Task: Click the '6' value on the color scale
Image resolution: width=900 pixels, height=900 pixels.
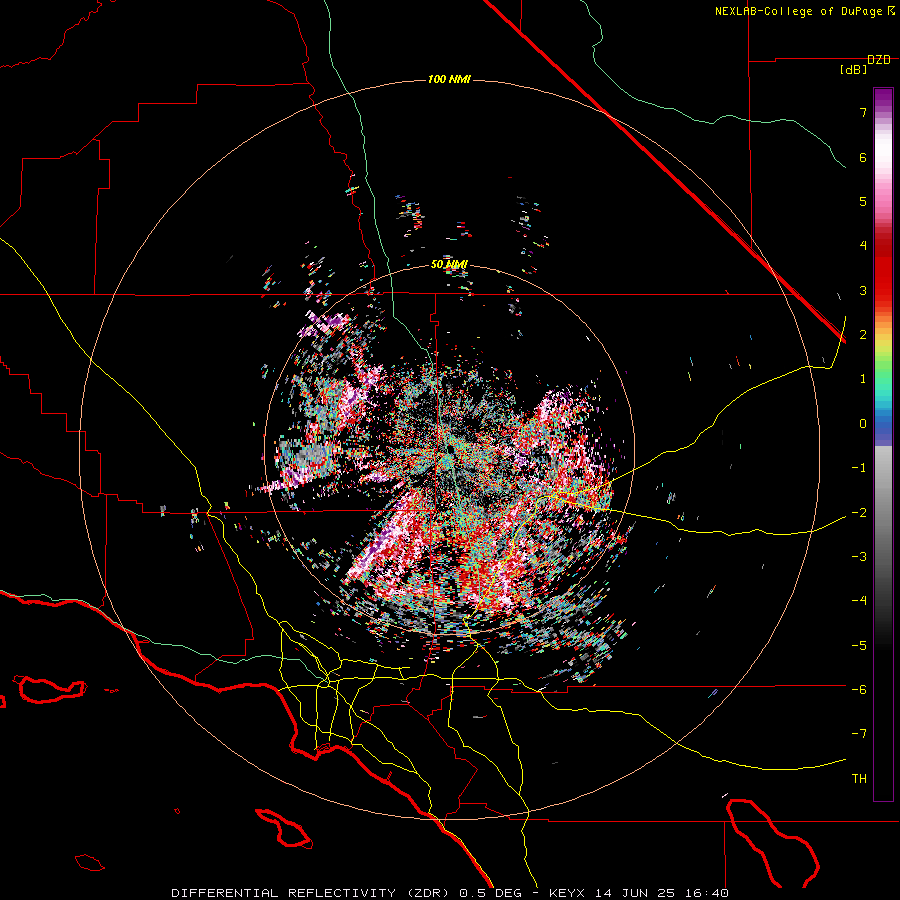Action: coord(863,157)
